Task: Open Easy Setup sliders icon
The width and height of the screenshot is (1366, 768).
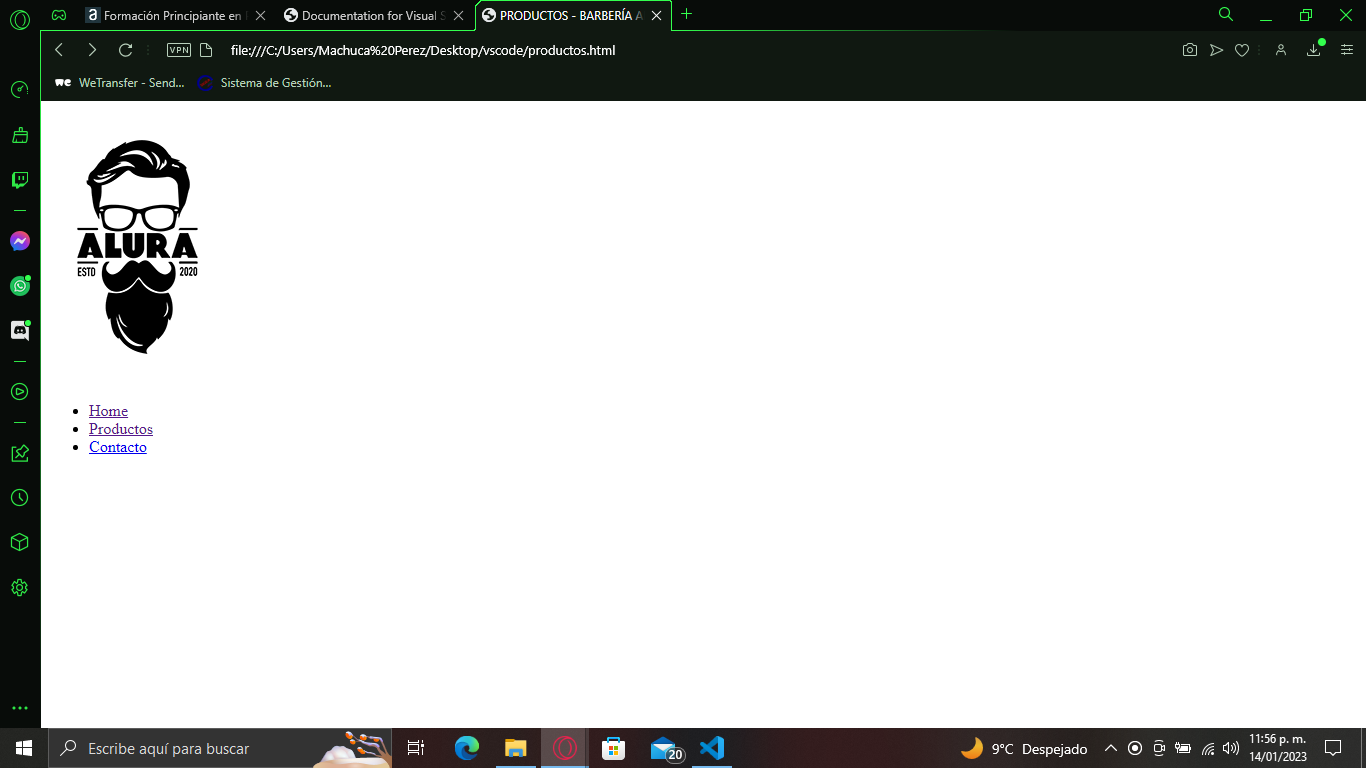Action: tap(1345, 50)
